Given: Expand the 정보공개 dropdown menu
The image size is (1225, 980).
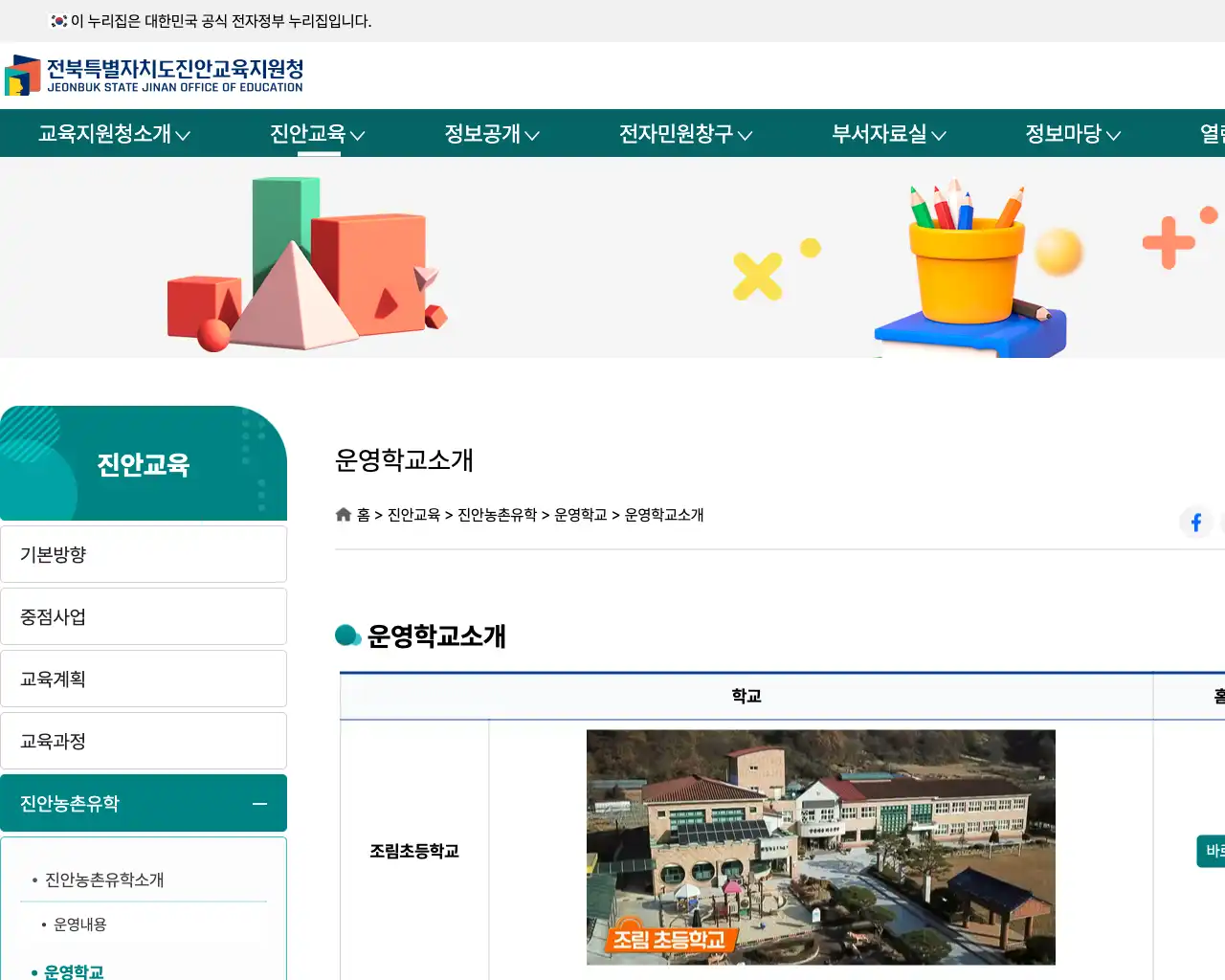Looking at the screenshot, I should (492, 134).
